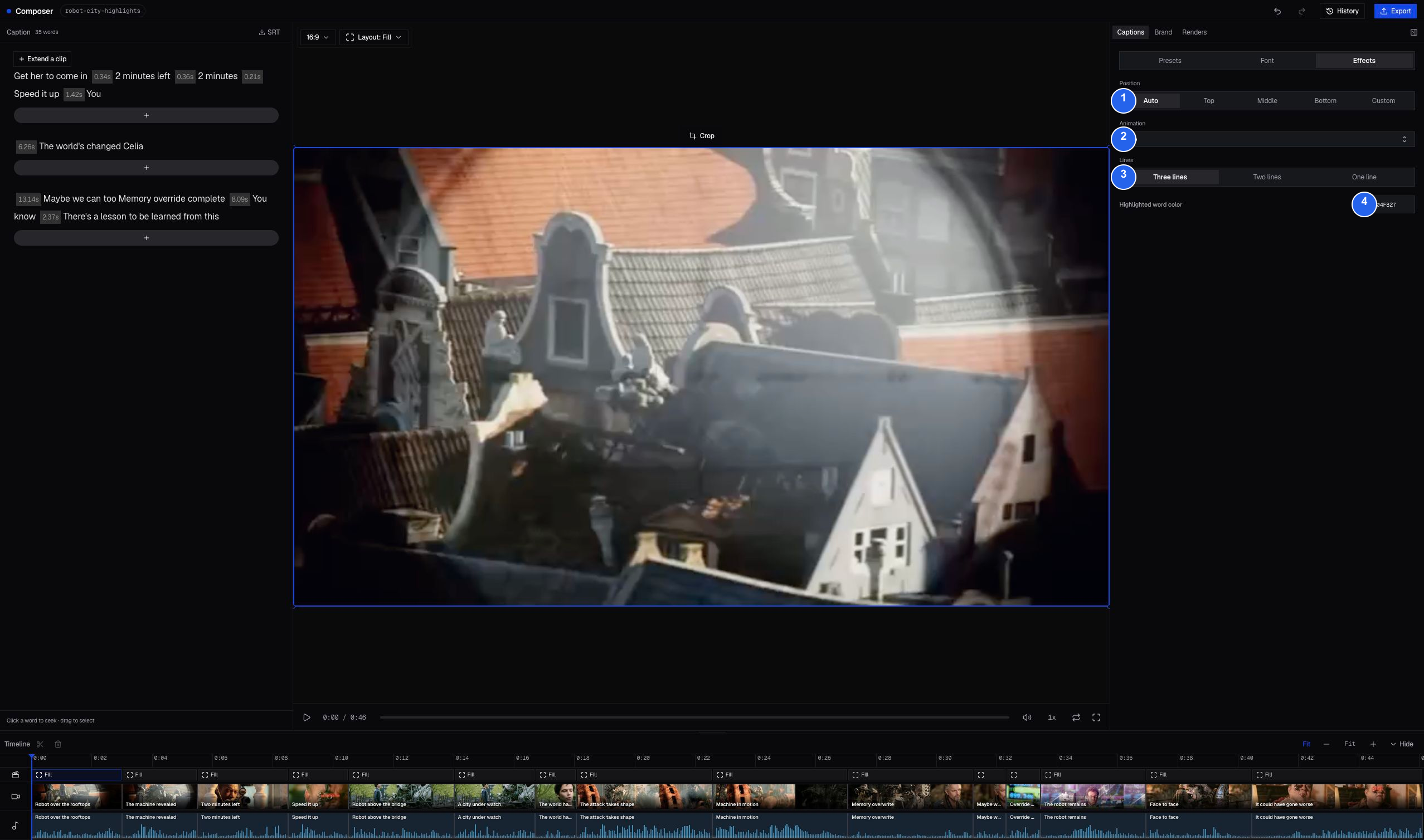The image size is (1424, 840).
Task: Open the History panel
Action: [1342, 11]
